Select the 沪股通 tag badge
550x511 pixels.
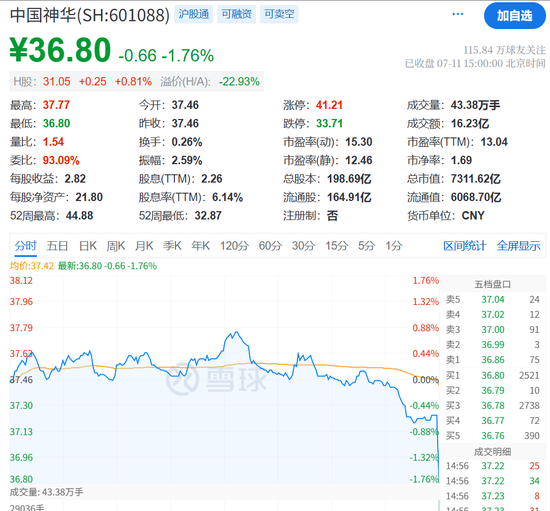pyautogui.click(x=194, y=14)
